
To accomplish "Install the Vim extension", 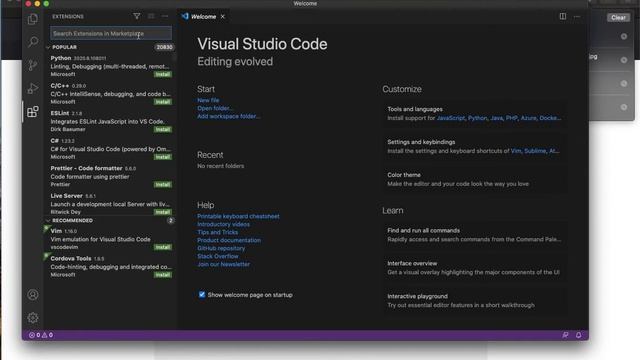I will [162, 247].
